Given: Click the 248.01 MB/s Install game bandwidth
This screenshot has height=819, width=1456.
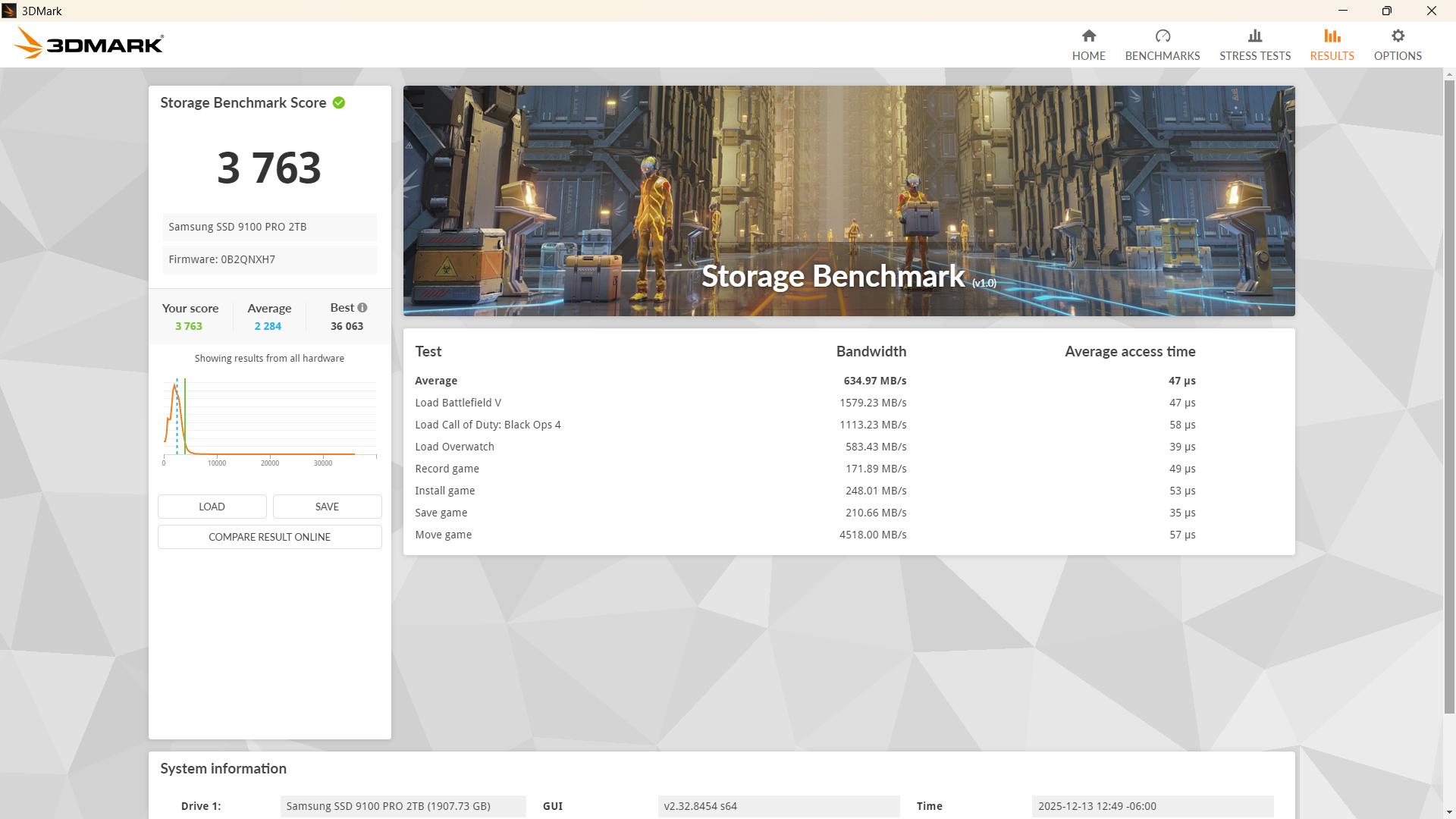Looking at the screenshot, I should click(876, 491).
